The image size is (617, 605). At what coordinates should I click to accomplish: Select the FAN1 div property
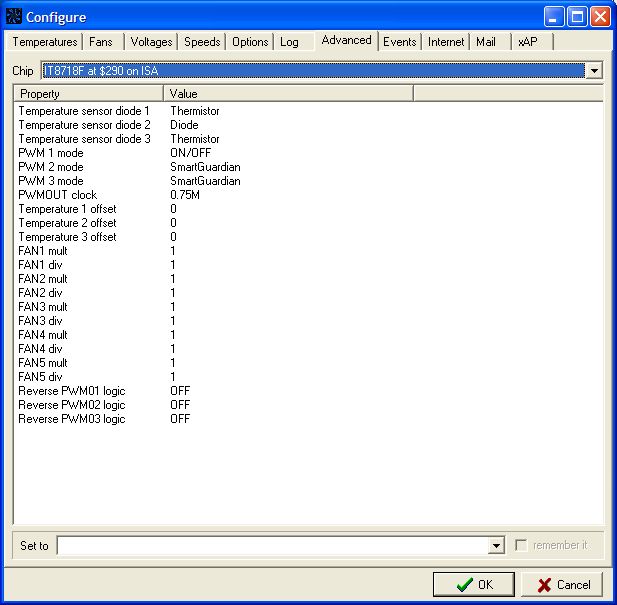pyautogui.click(x=40, y=265)
